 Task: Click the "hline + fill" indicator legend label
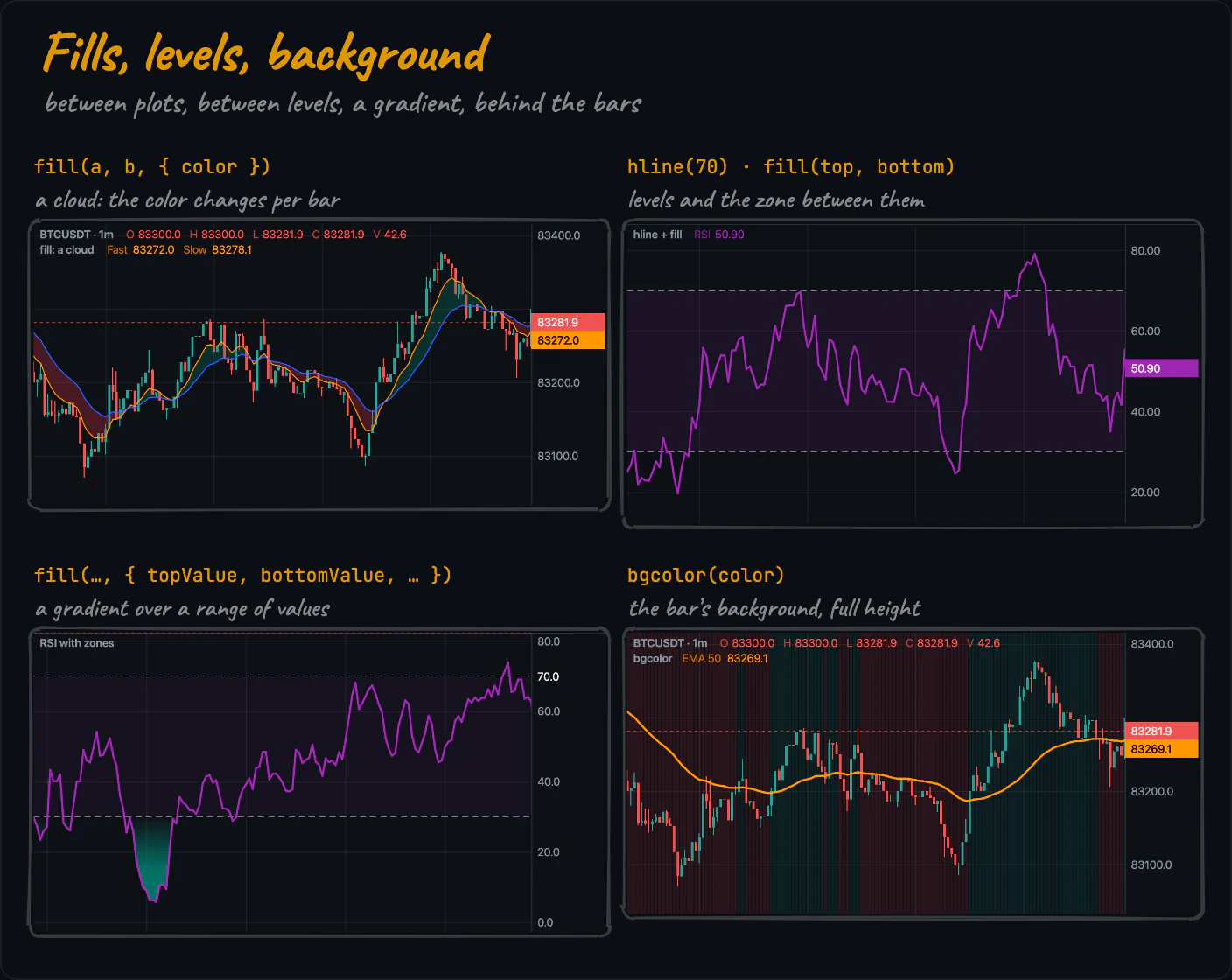(657, 234)
